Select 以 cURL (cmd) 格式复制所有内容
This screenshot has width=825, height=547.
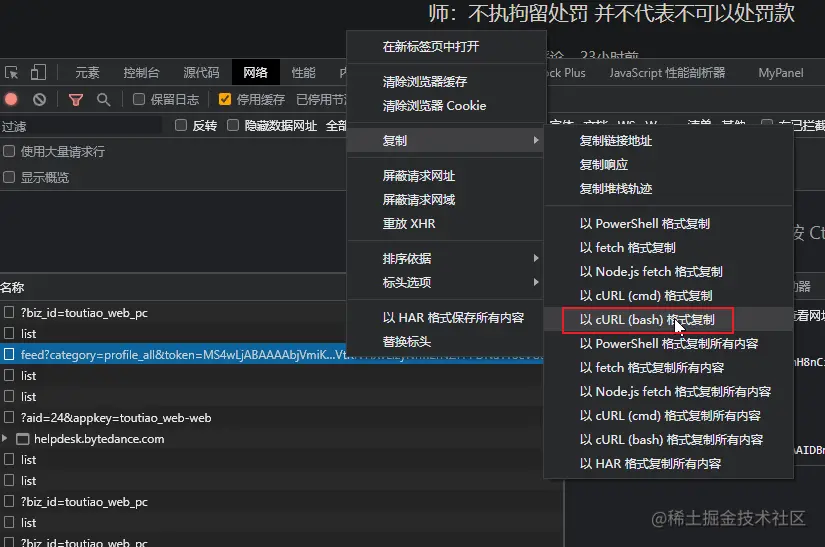[x=668, y=416]
